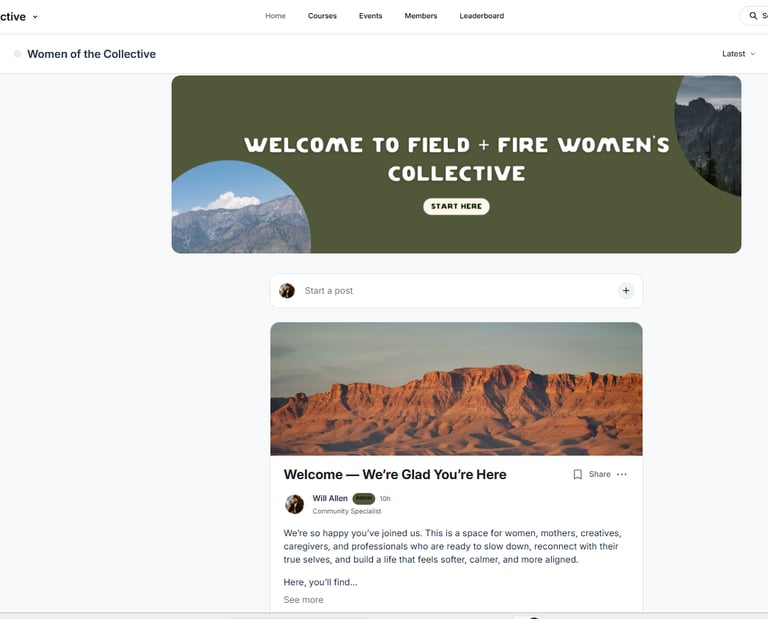Click the circle icon beside Women of the Collective
Viewport: 768px width, 619px height.
click(x=17, y=54)
